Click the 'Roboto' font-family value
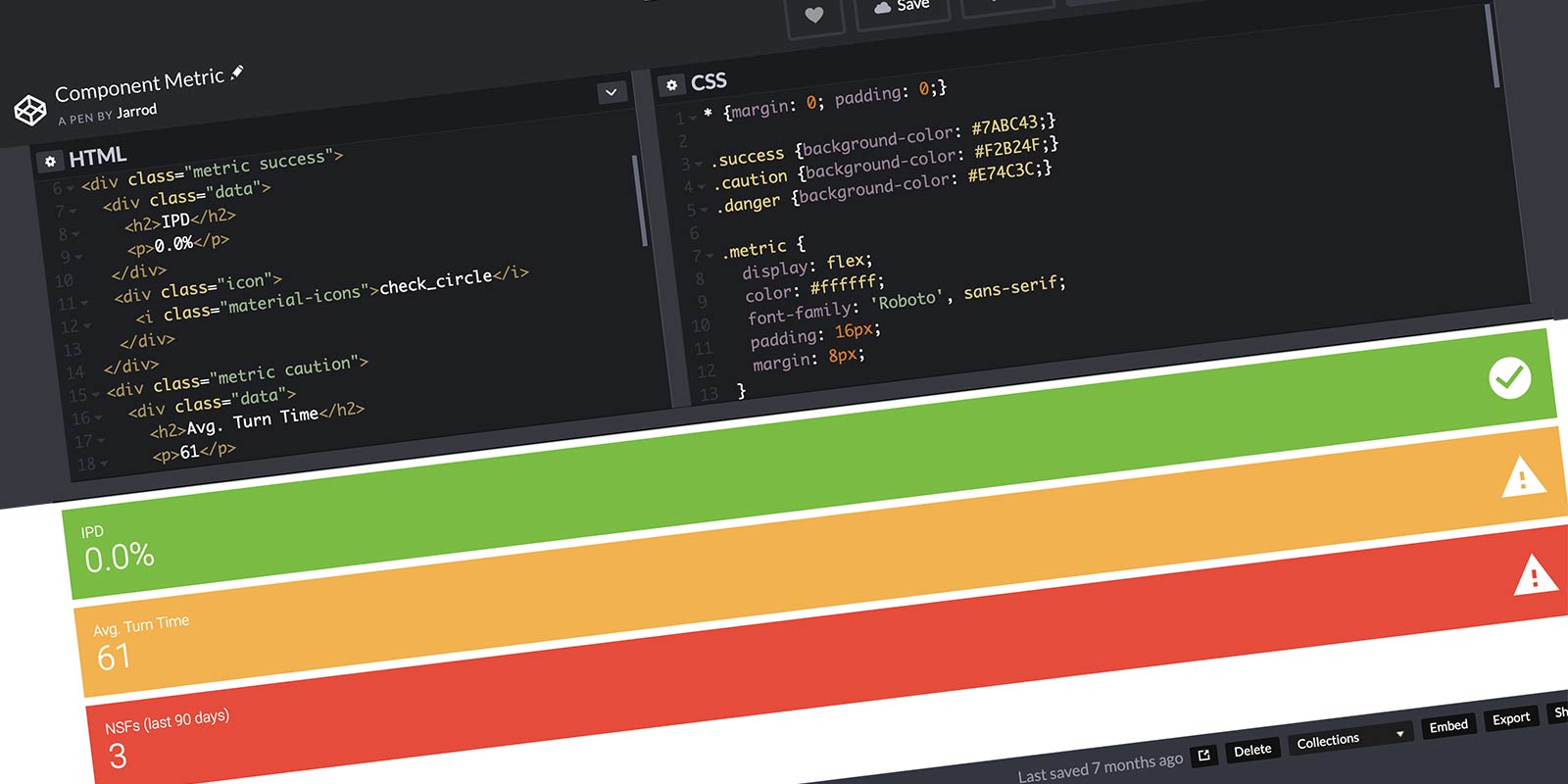1568x784 pixels. tap(906, 300)
